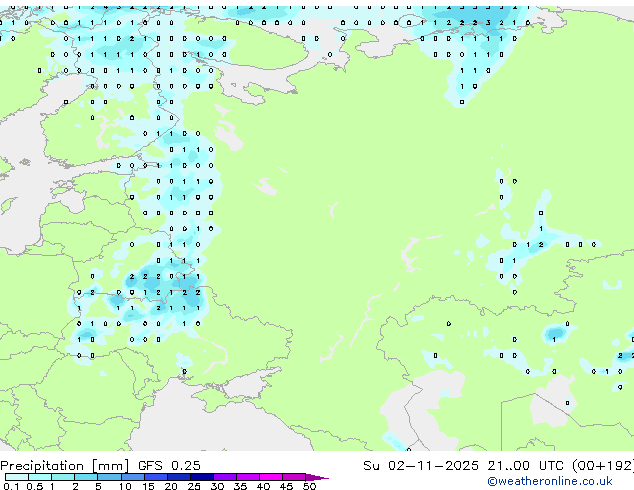This screenshot has height=490, width=634.
Task: Click the '20' legend scale label
Action: (x=171, y=486)
